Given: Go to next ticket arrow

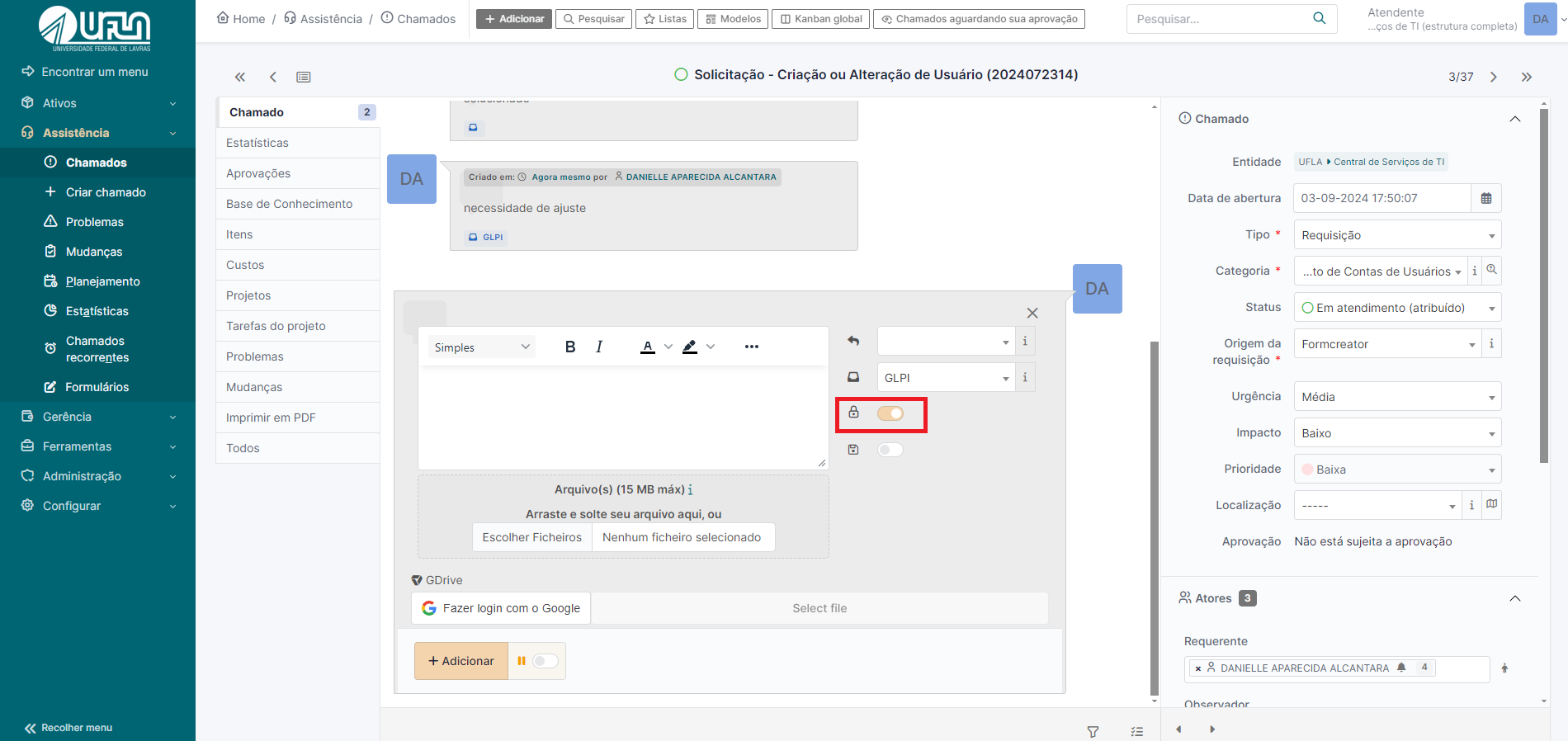Looking at the screenshot, I should (1493, 77).
